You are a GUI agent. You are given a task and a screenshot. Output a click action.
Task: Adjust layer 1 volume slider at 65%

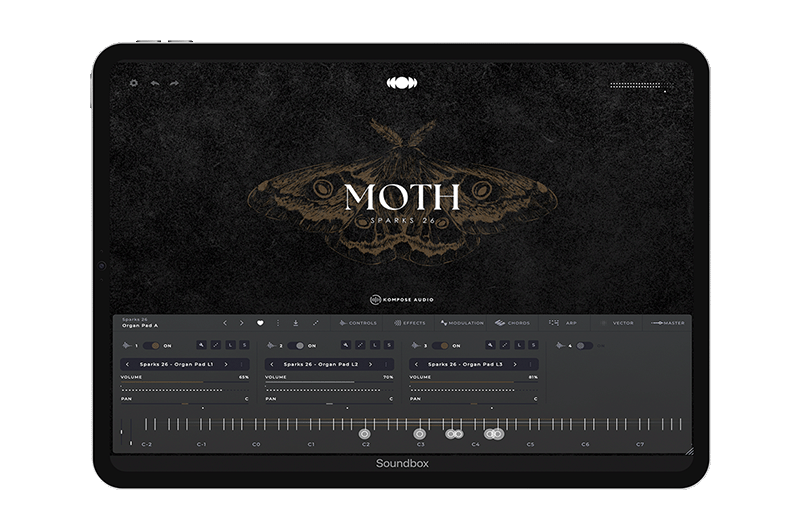[185, 382]
